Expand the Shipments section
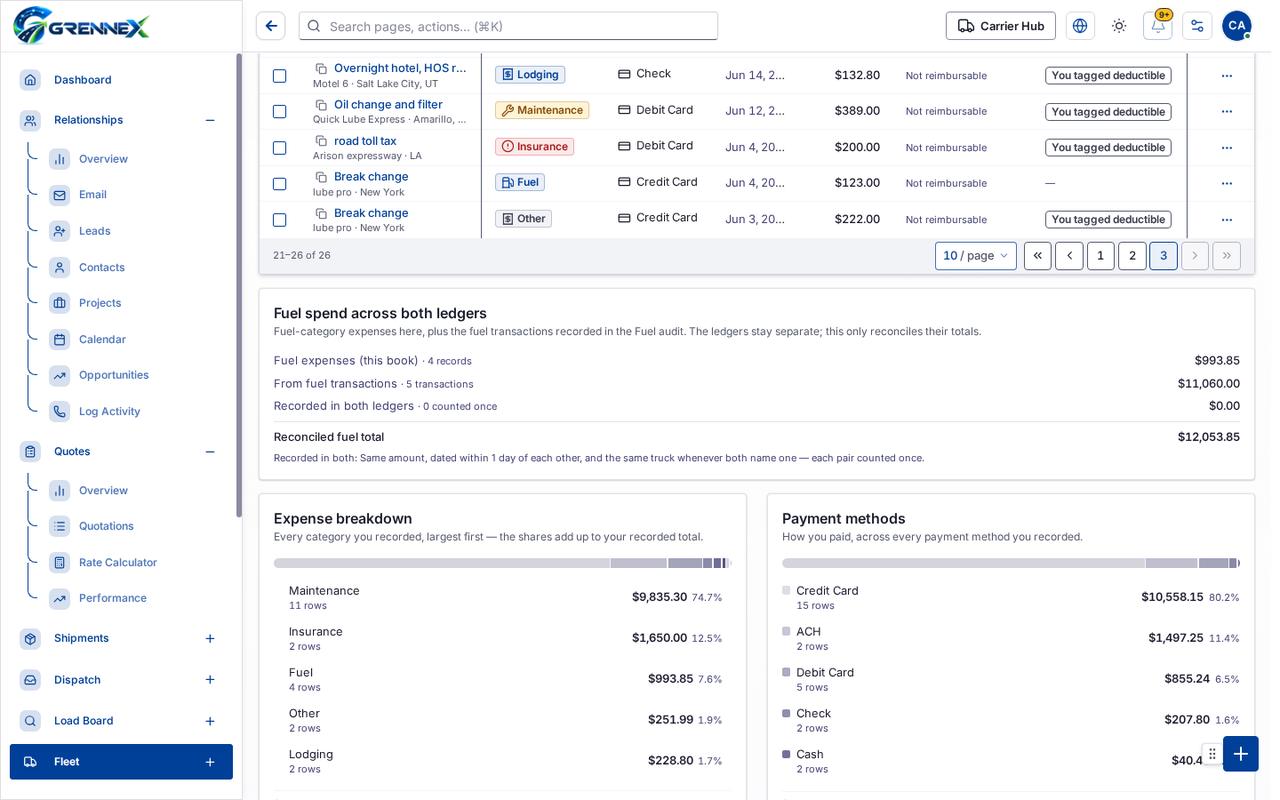This screenshot has height=800, width=1280. [210, 638]
